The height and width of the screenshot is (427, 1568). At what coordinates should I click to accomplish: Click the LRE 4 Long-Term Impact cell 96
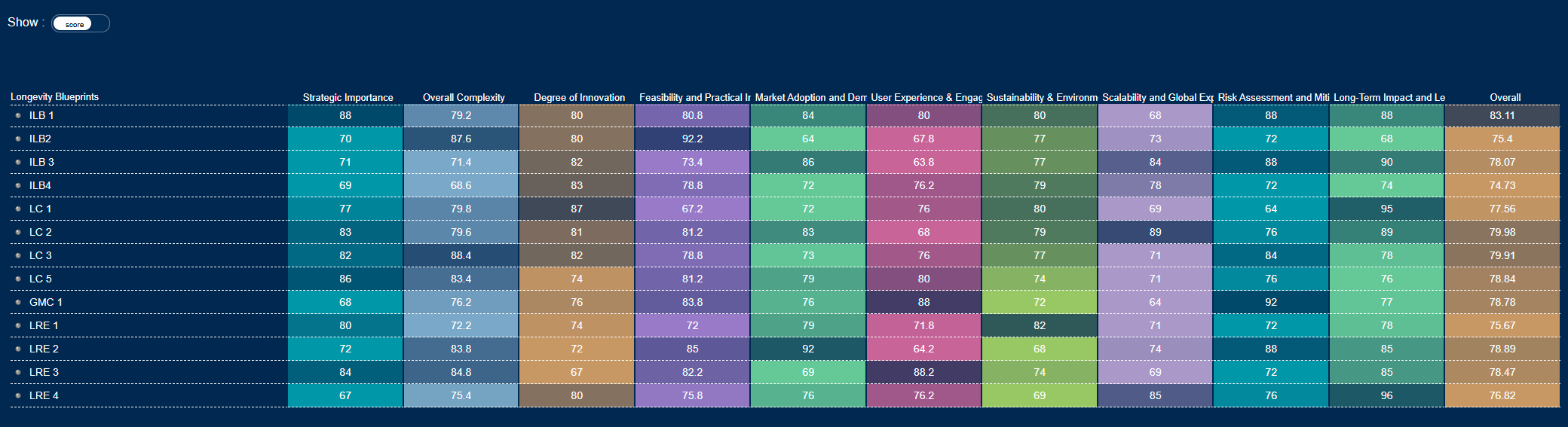pos(1386,395)
